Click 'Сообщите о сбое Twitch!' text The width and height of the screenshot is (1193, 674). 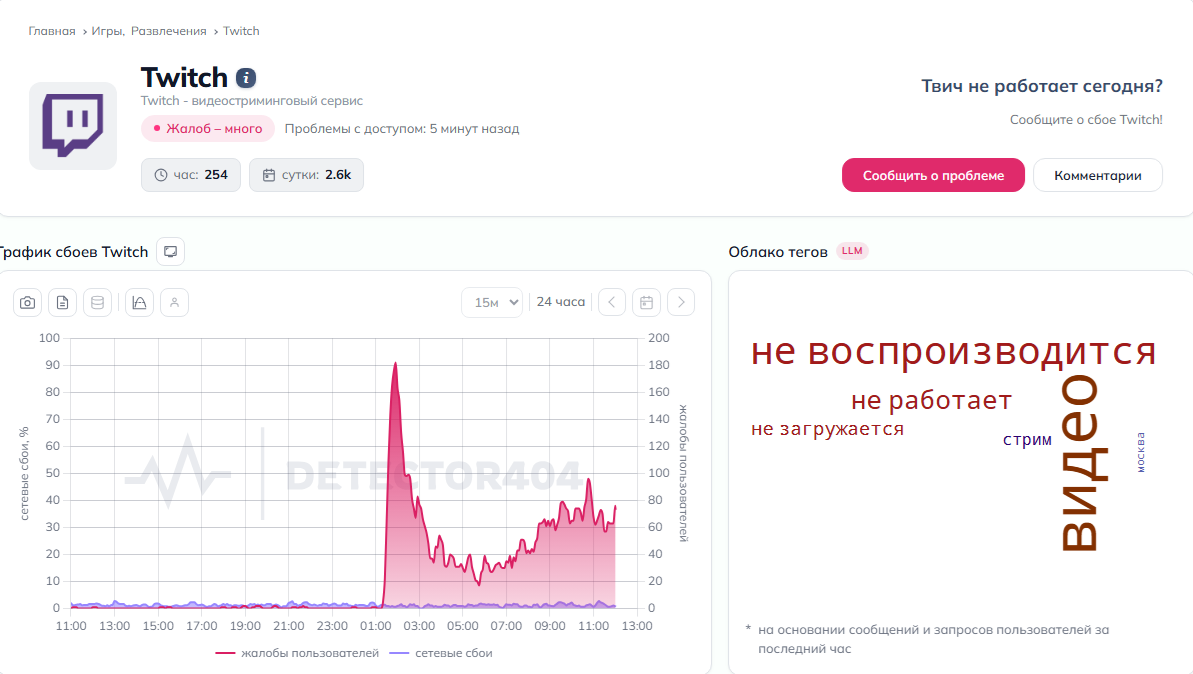point(1086,119)
